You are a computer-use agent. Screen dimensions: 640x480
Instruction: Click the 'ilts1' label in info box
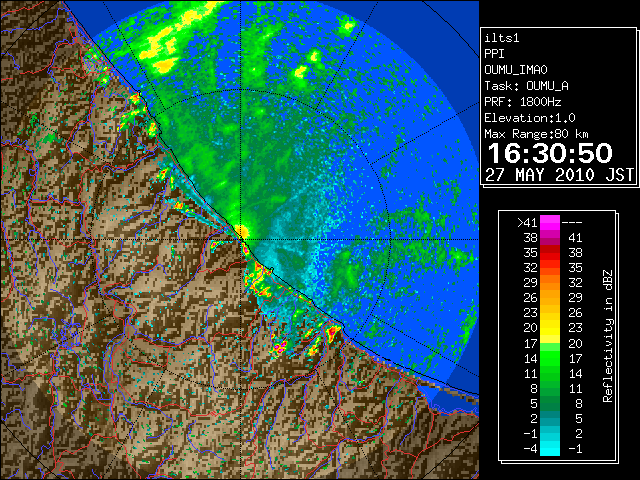pos(502,38)
